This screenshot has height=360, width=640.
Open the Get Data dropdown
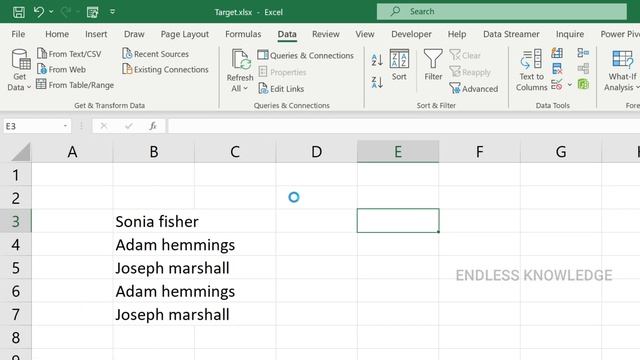(19, 70)
